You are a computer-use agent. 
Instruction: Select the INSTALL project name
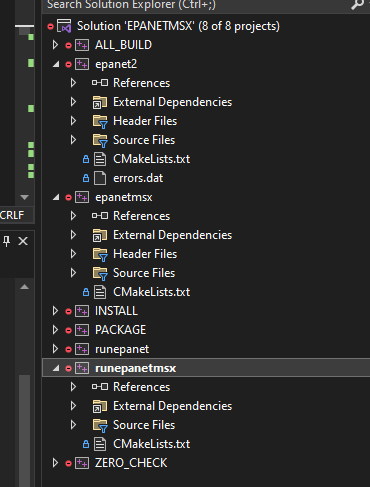[x=116, y=311]
